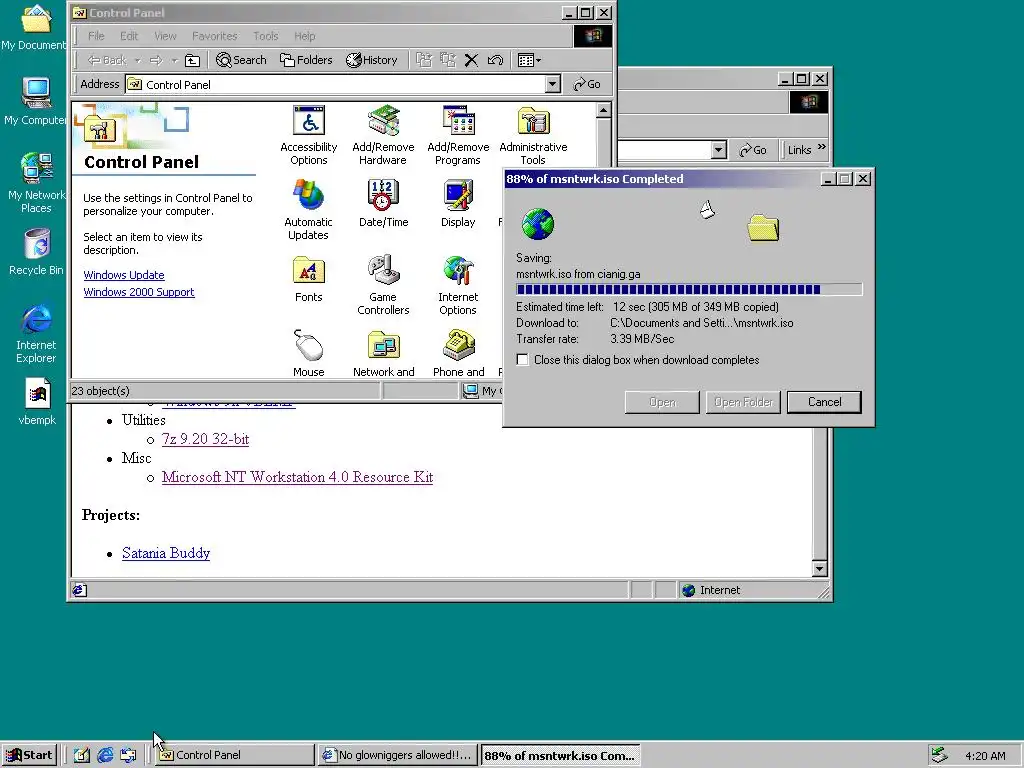
Task: Open the Accessibility Options applet
Action: coord(309,135)
